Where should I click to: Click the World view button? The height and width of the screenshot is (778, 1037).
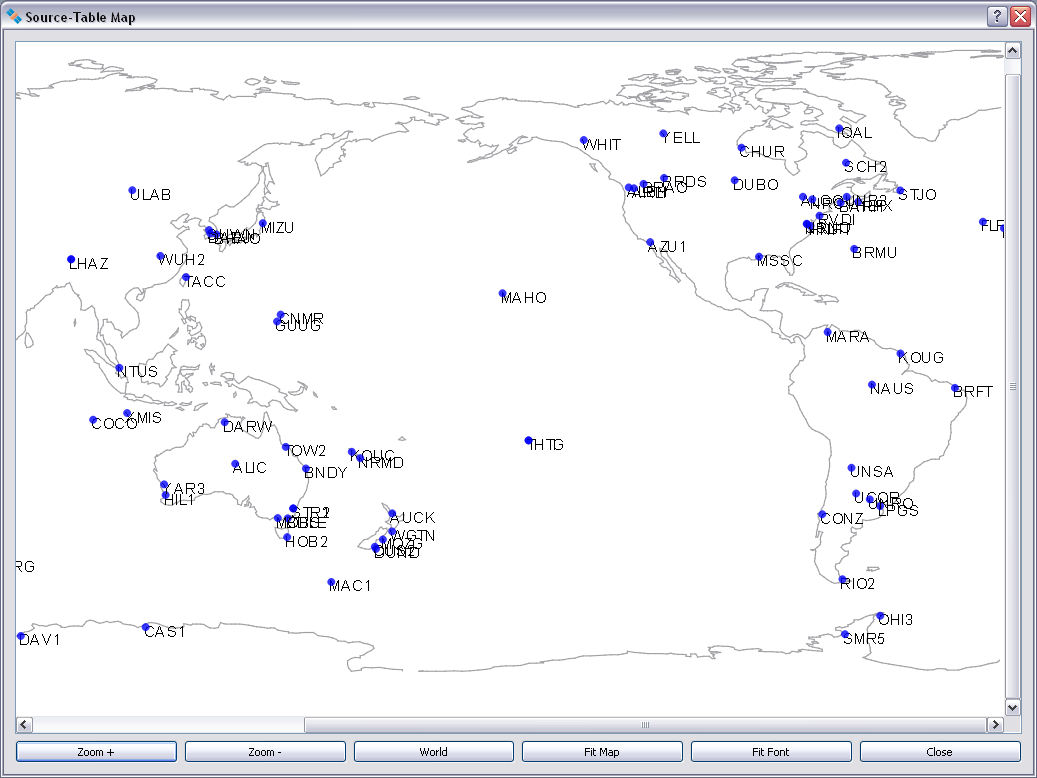[x=433, y=751]
